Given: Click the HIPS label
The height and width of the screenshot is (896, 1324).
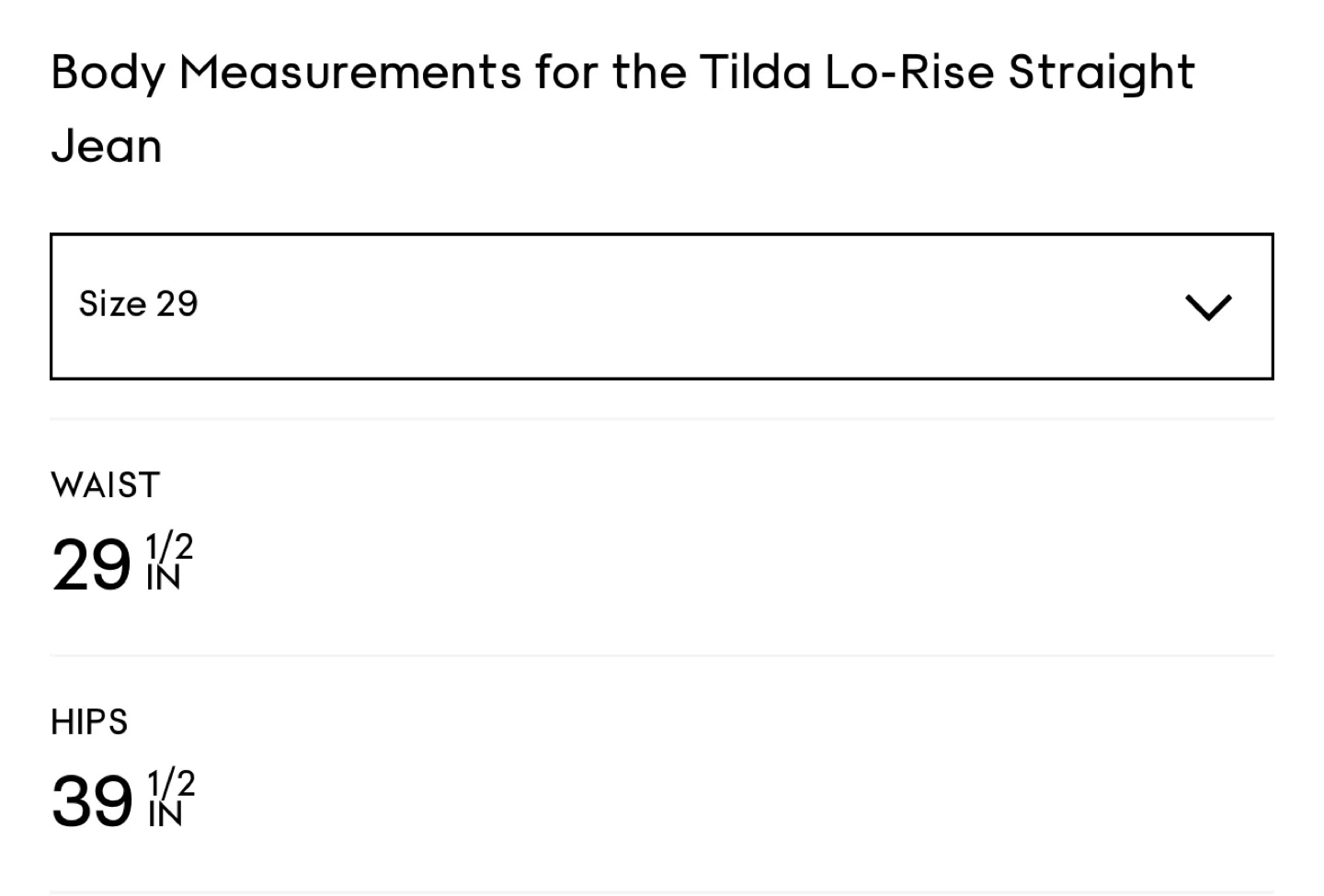Looking at the screenshot, I should click(x=89, y=722).
